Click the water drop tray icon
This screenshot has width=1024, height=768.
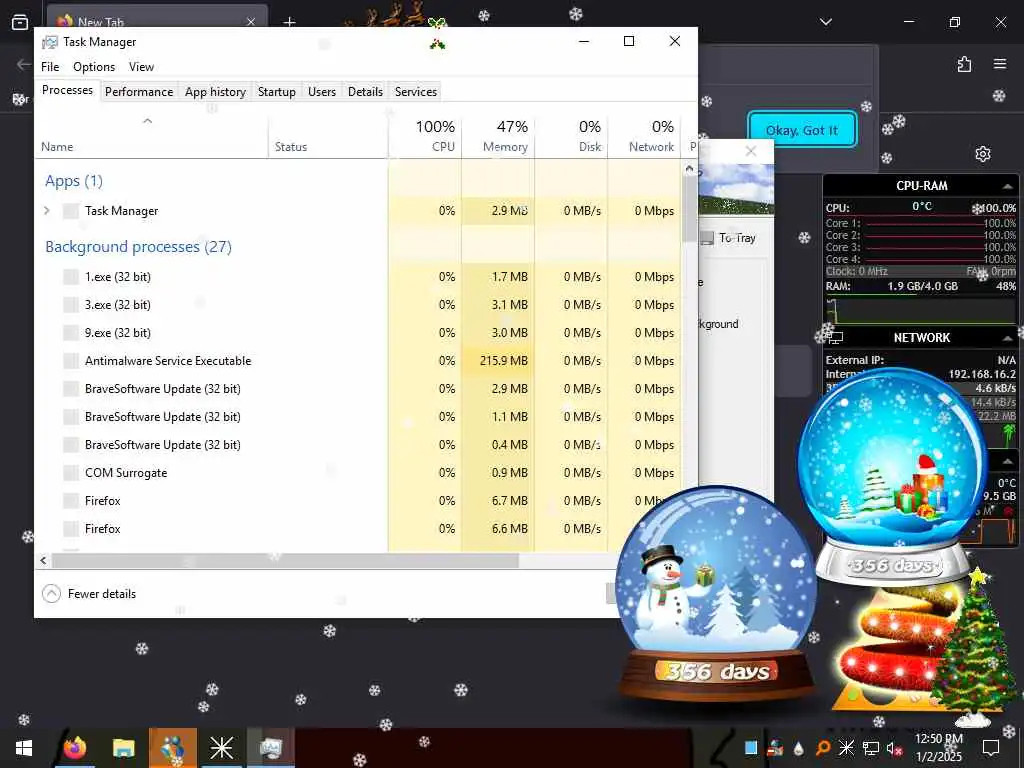[799, 748]
